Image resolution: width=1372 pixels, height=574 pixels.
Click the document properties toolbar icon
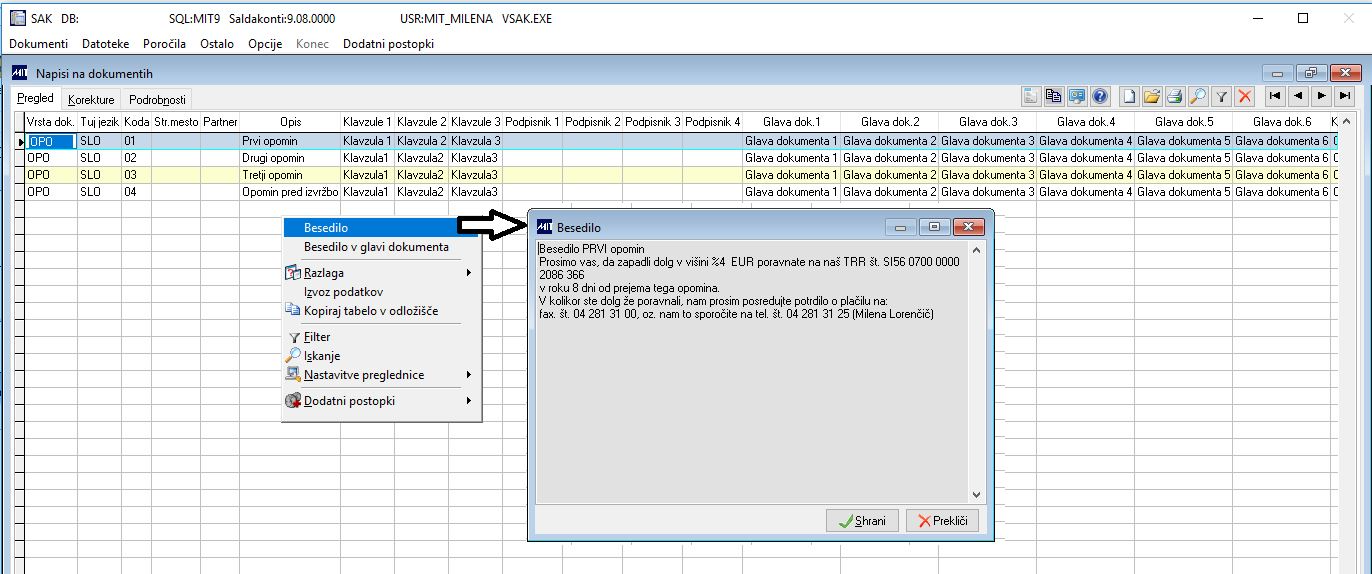(x=1031, y=96)
